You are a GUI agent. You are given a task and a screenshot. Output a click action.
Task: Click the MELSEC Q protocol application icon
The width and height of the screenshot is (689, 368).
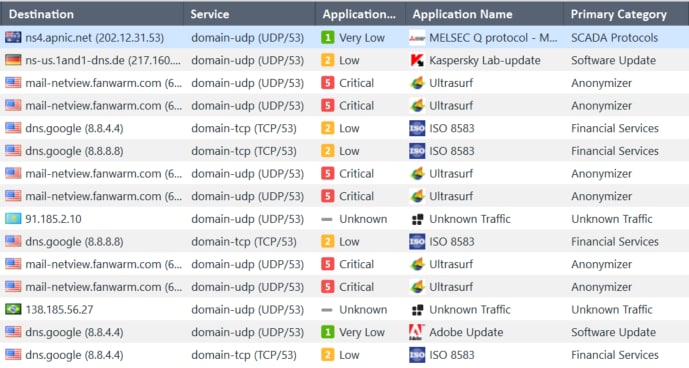[x=417, y=38]
